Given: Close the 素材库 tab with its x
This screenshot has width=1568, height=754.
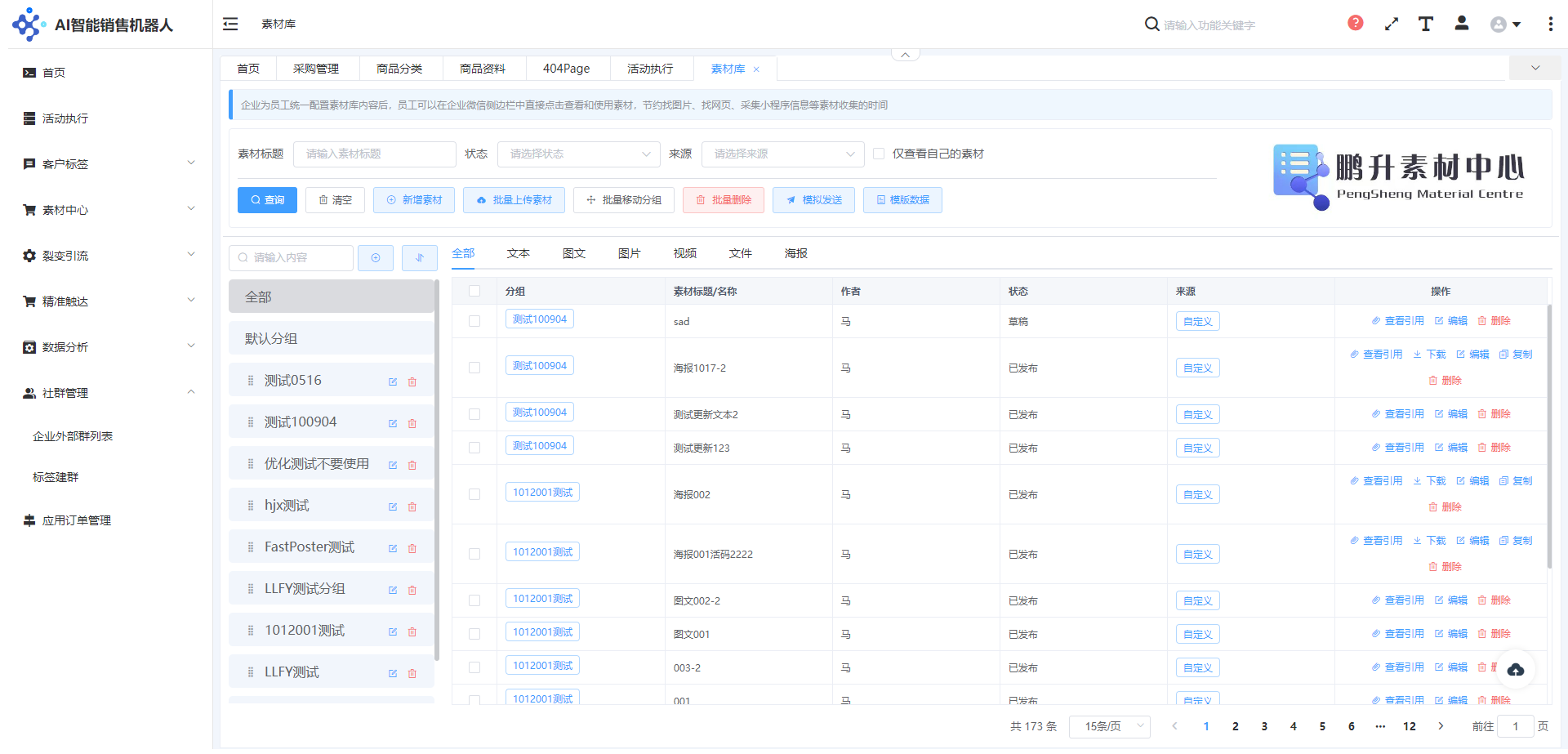Looking at the screenshot, I should (x=756, y=69).
